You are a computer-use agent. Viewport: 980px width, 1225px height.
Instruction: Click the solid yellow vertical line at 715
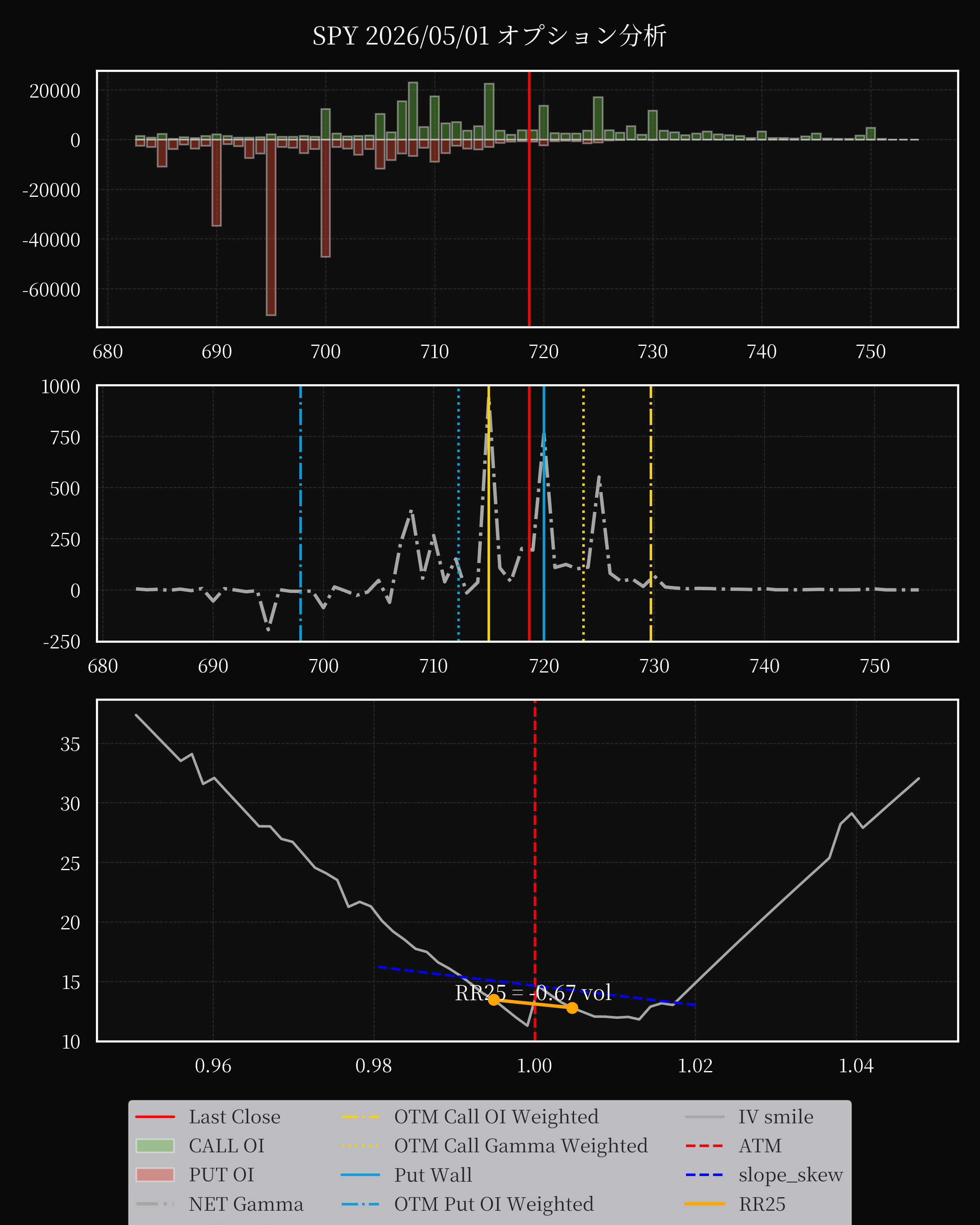pyautogui.click(x=489, y=514)
